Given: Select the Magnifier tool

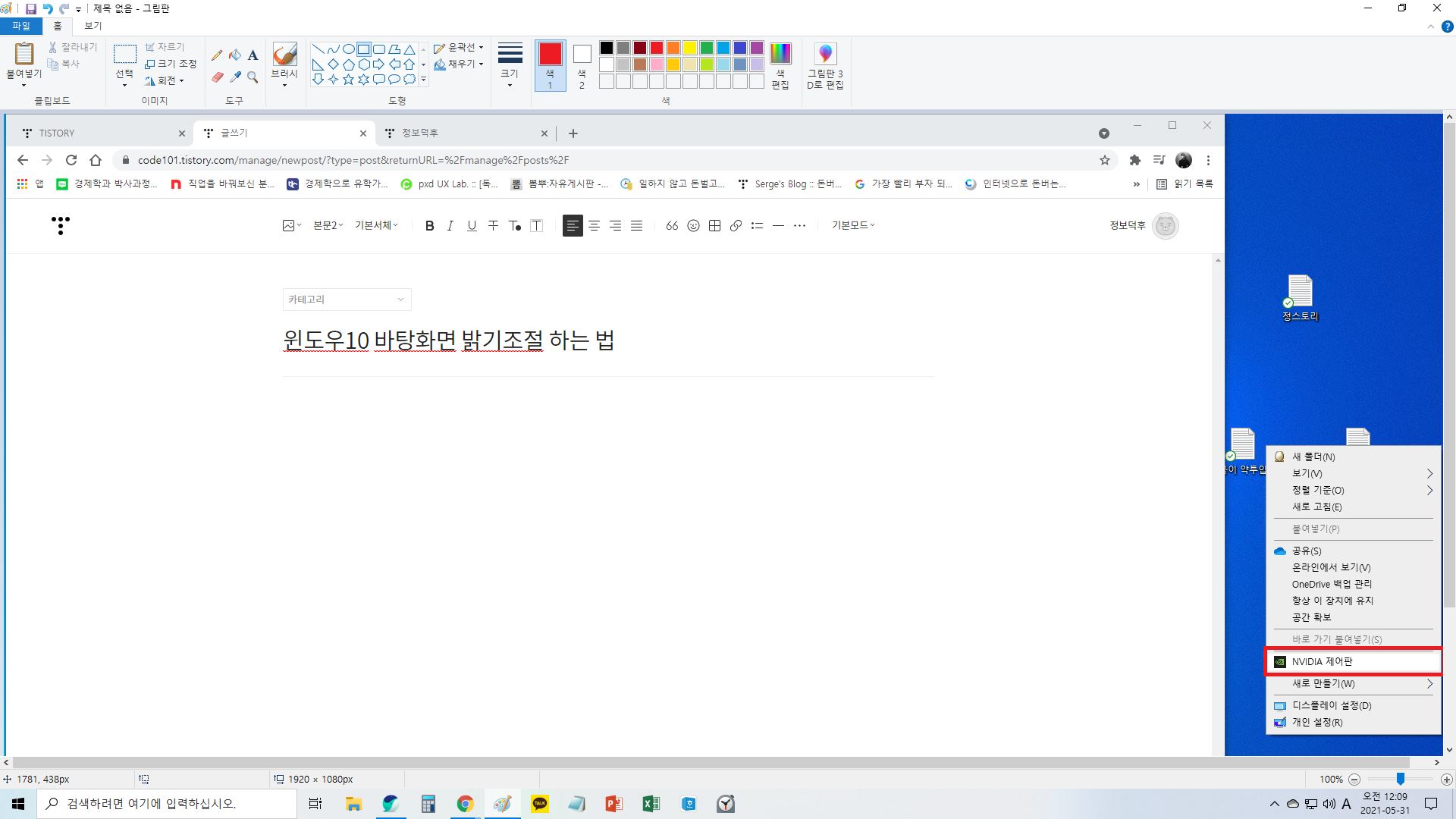Looking at the screenshot, I should coord(253,77).
